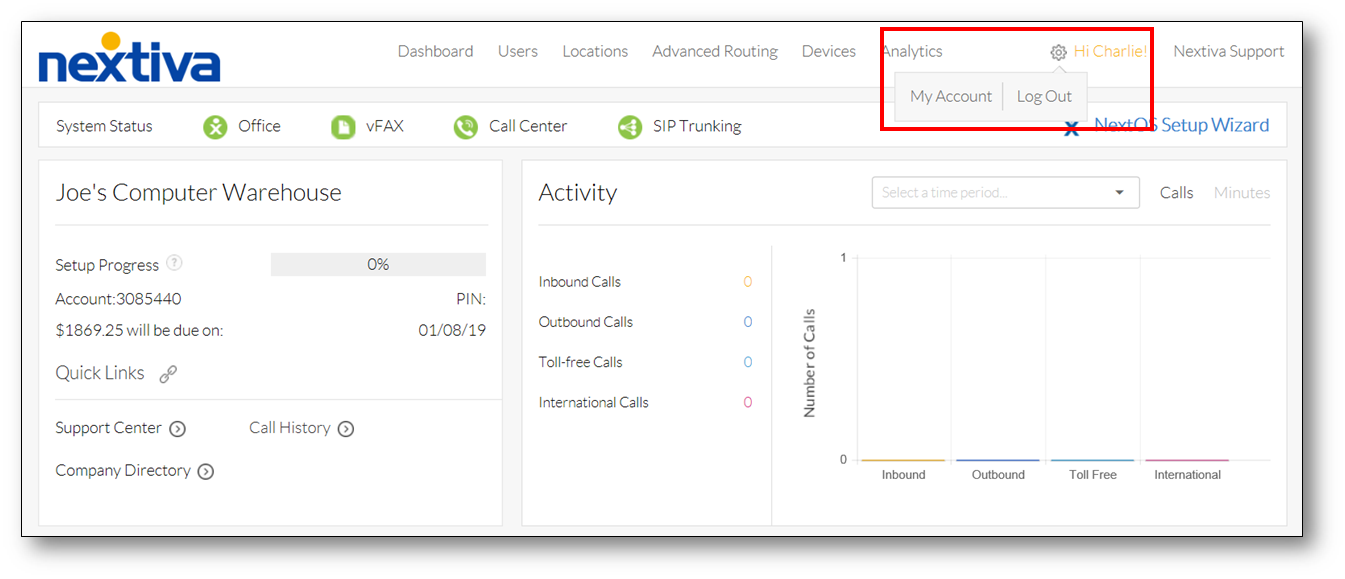Expand Support Center with its arrow
The height and width of the screenshot is (579, 1345).
click(x=178, y=428)
